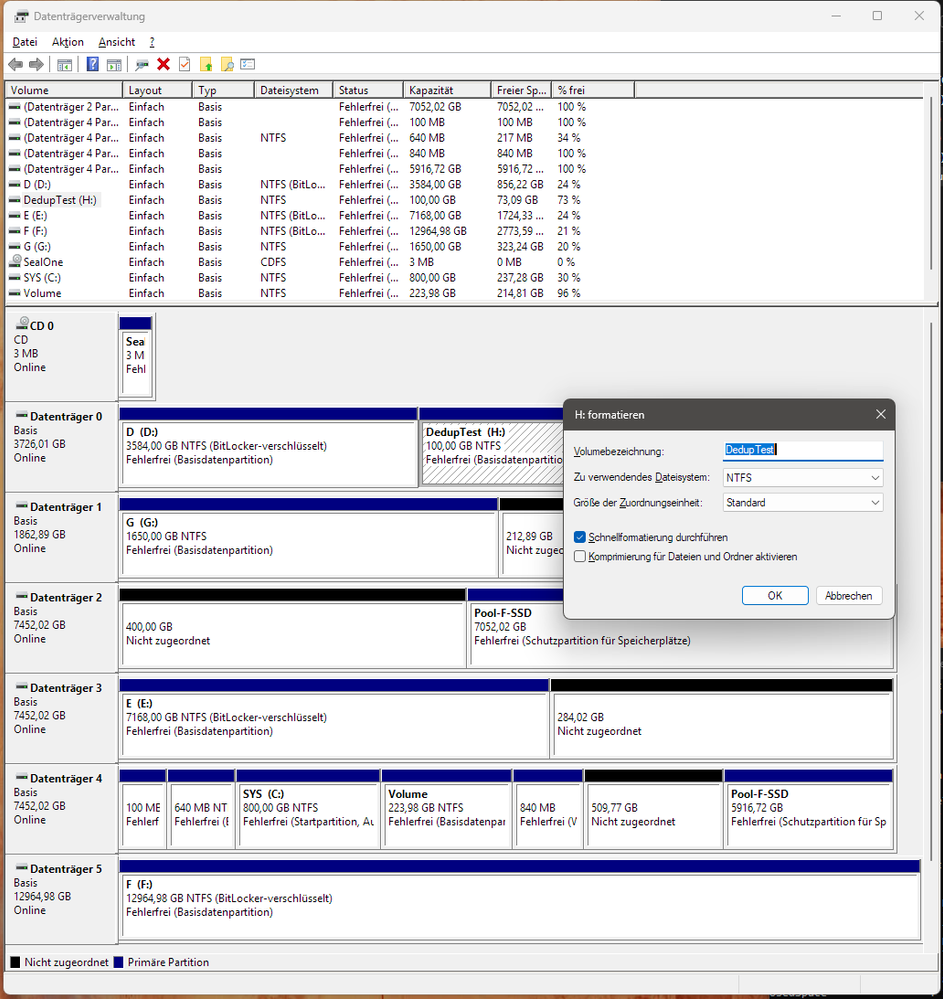Click the Datenträger 1 disk icon

click(22, 506)
